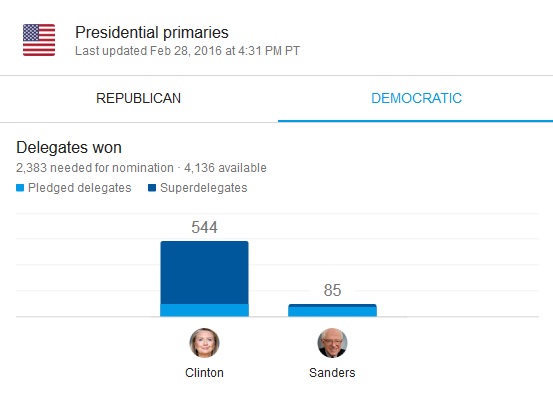
Task: Click the Delegates won heading
Action: click(69, 147)
